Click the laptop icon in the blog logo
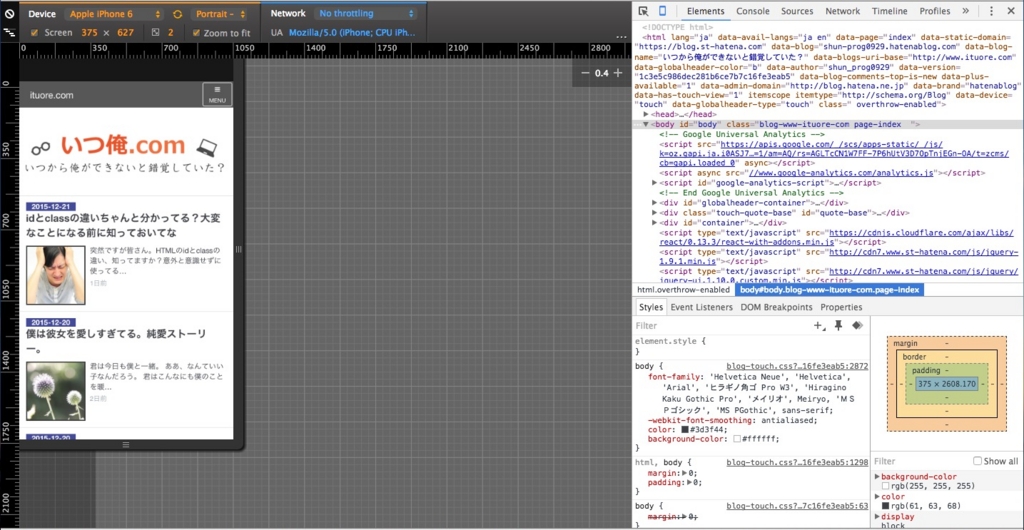This screenshot has width=1024, height=530. click(x=207, y=146)
